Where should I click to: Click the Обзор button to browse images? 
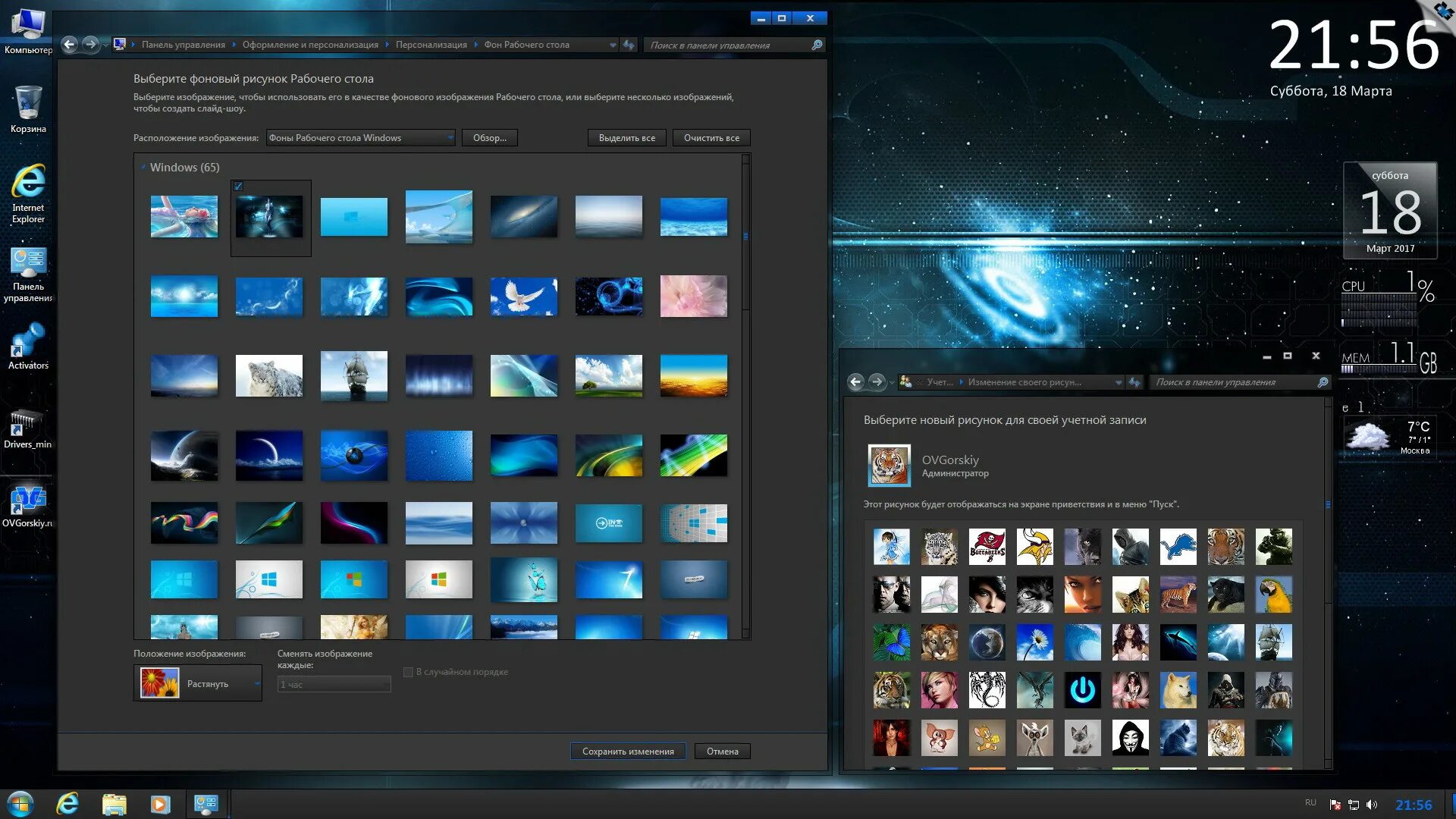click(489, 137)
